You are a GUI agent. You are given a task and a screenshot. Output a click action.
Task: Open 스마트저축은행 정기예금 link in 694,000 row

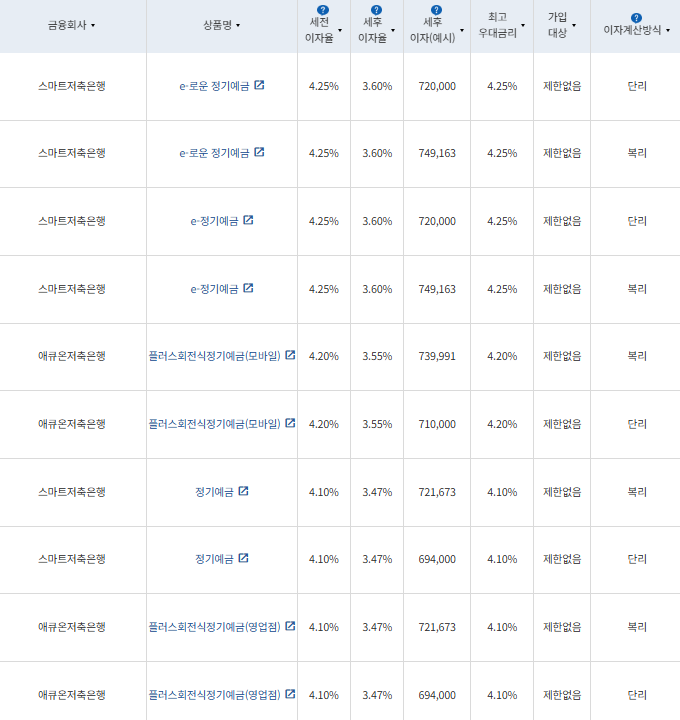[x=214, y=559]
